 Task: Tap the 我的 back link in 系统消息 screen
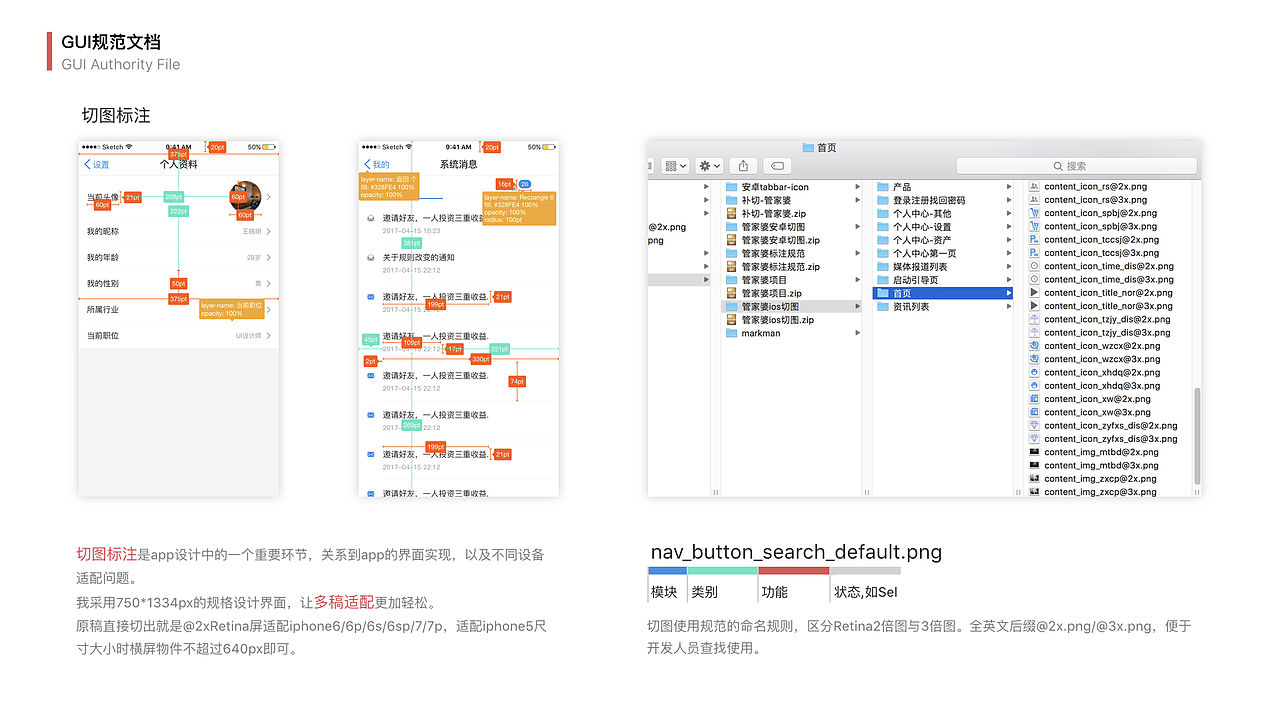(377, 165)
